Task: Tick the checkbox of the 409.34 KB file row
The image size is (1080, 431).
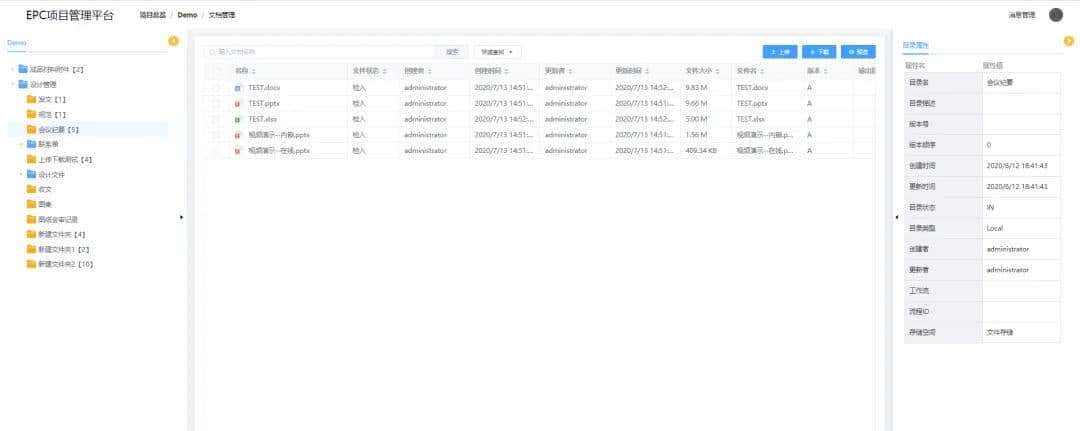Action: pos(216,151)
